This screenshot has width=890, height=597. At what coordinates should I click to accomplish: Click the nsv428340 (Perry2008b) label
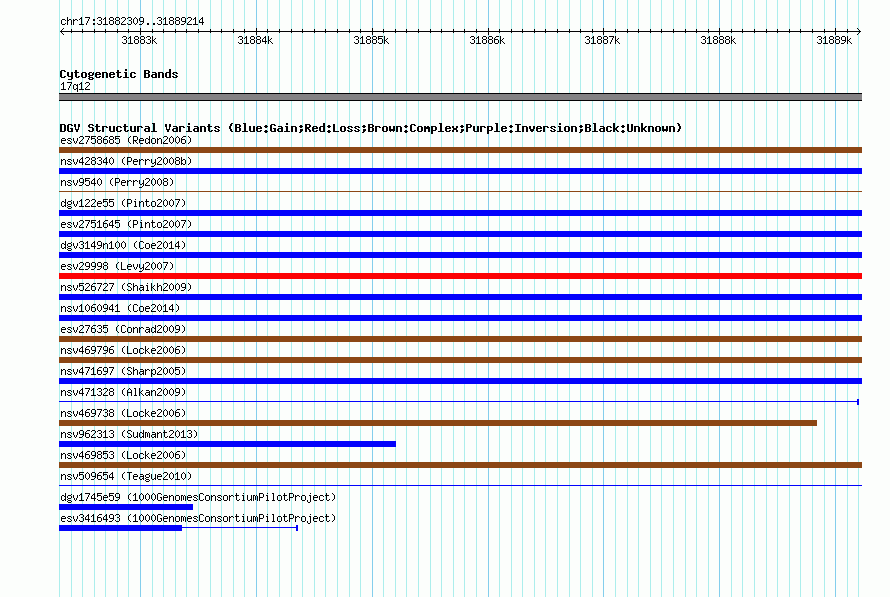click(126, 161)
